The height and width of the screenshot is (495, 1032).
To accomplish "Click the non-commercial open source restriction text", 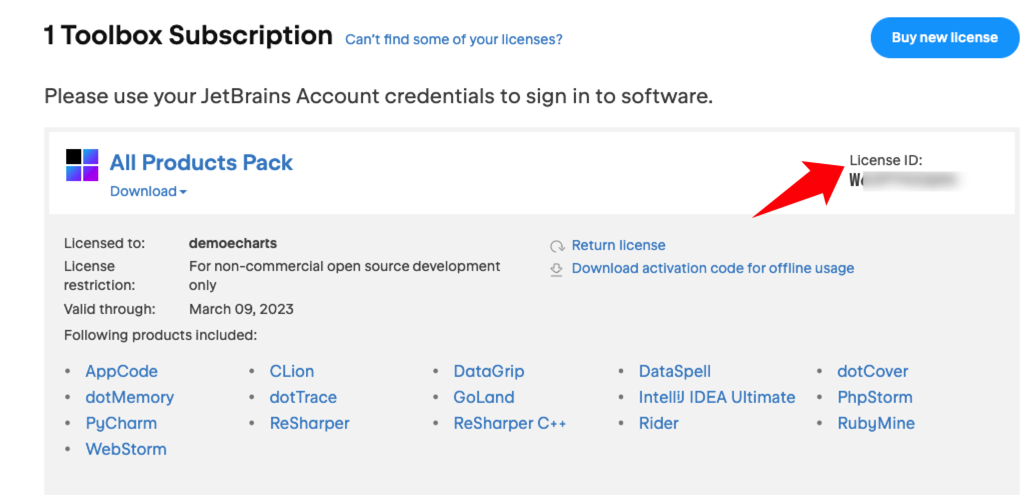I will 344,276.
